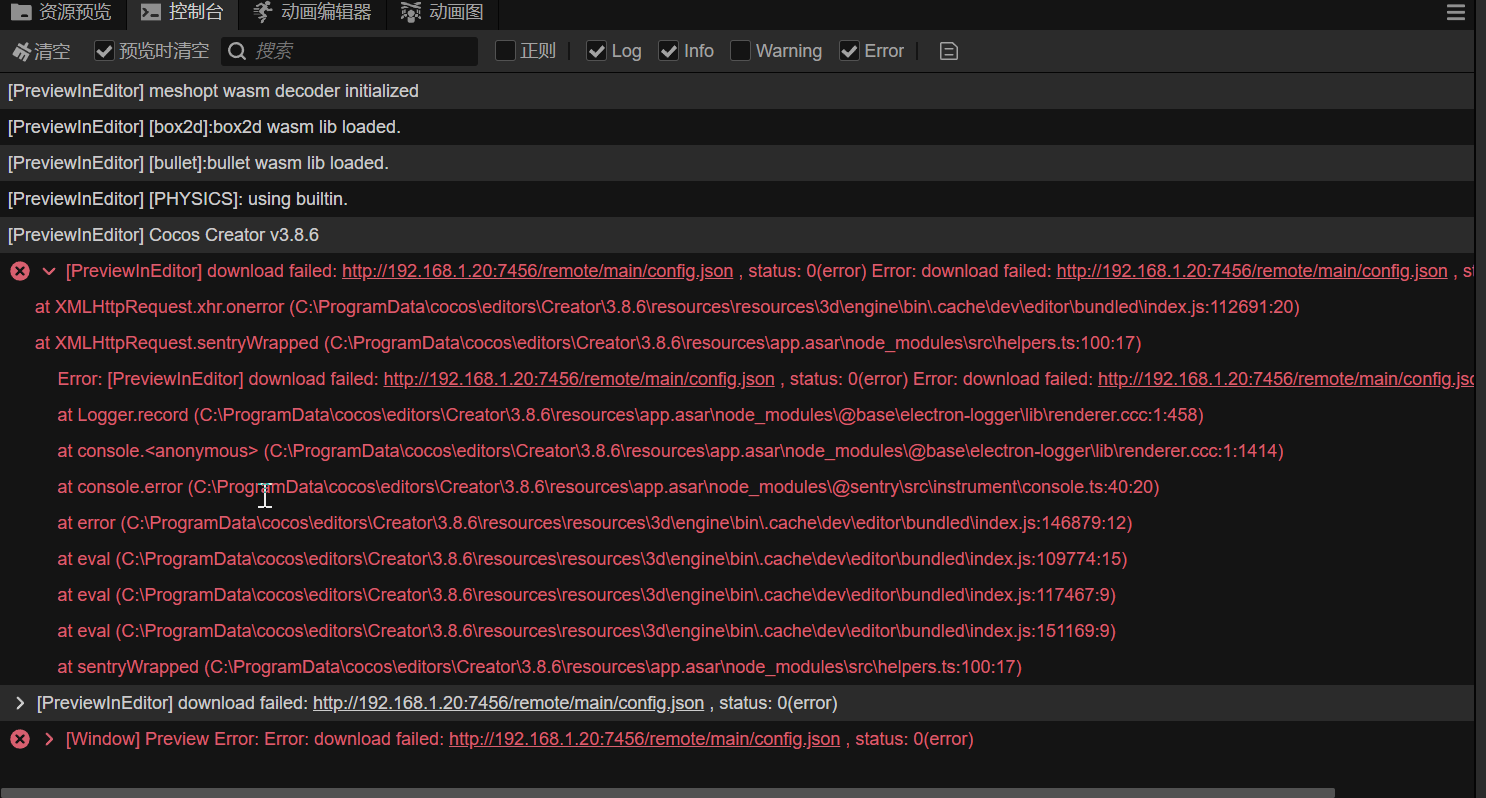The image size is (1486, 798).
Task: Toggle the 预览时清空 checkbox
Action: pyautogui.click(x=104, y=51)
